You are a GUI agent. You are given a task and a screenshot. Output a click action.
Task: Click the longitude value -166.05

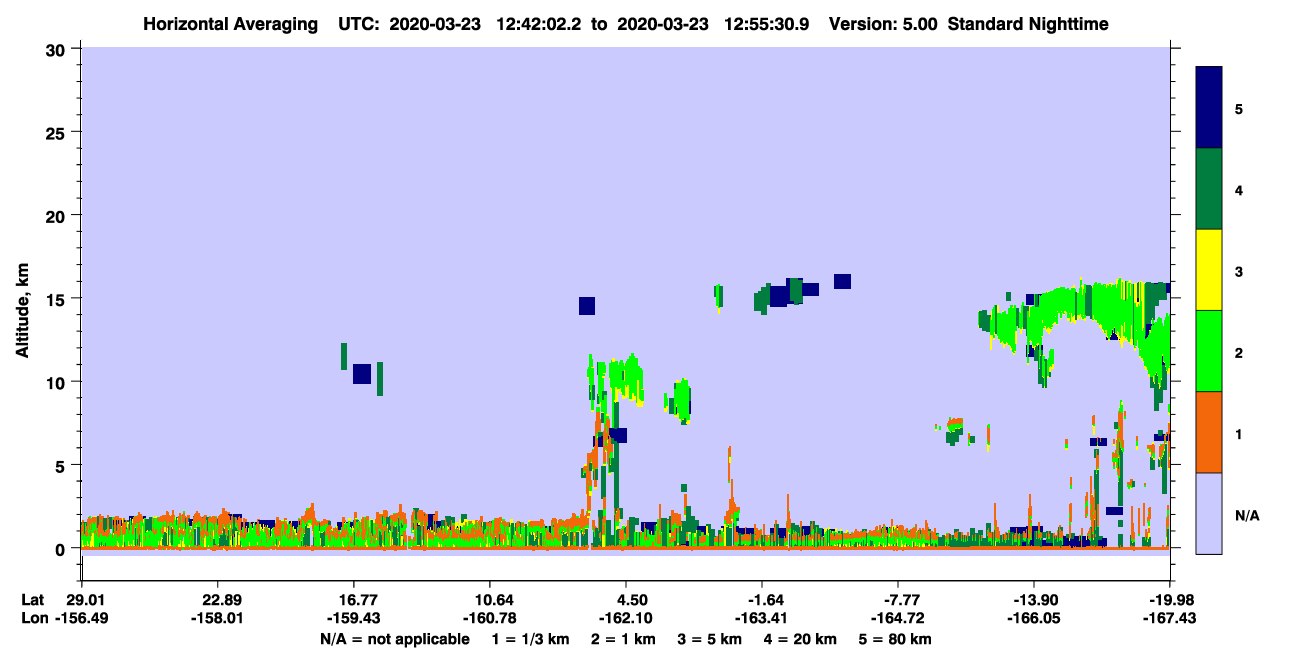point(1034,618)
